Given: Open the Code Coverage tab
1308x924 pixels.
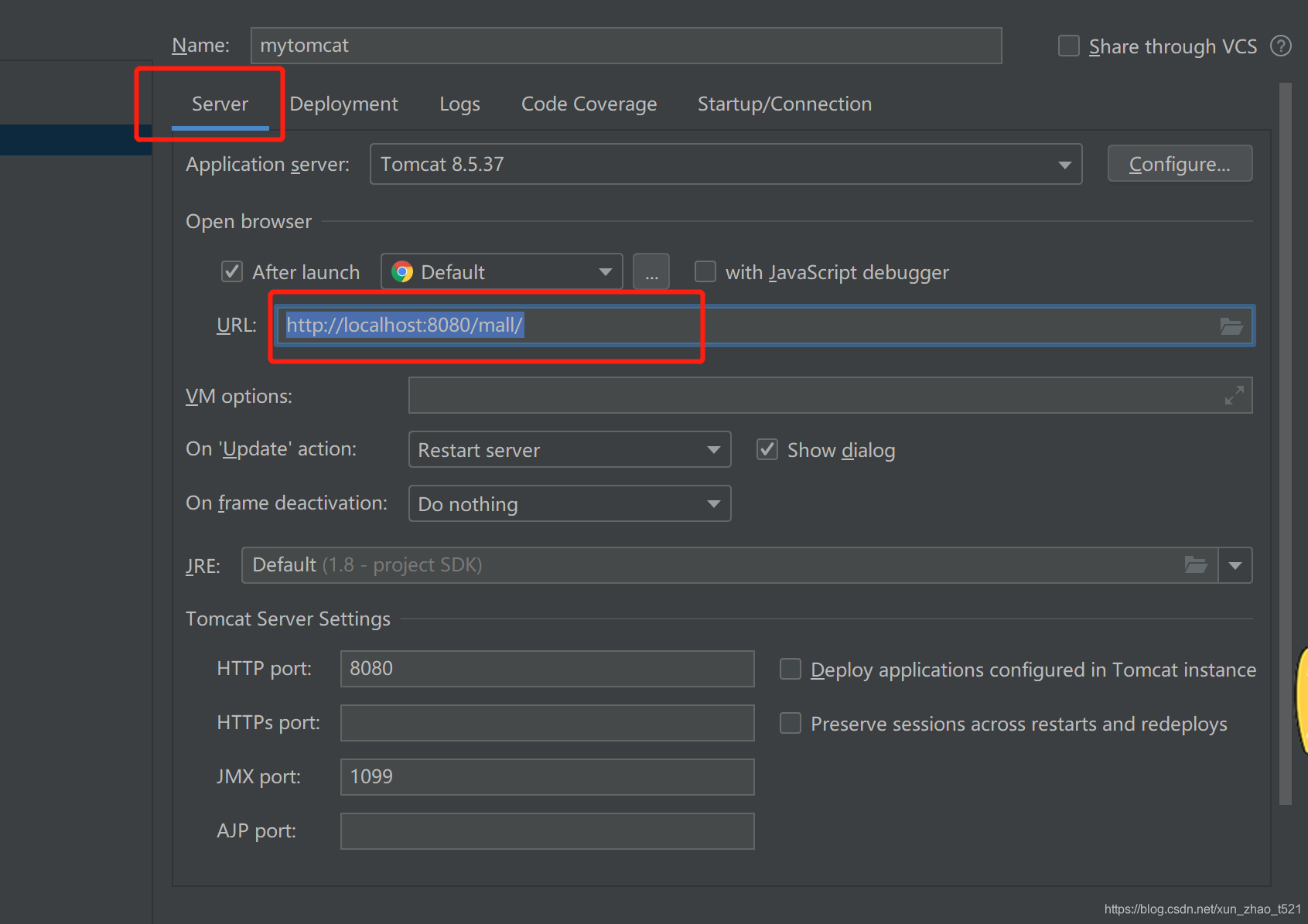Looking at the screenshot, I should (x=589, y=104).
